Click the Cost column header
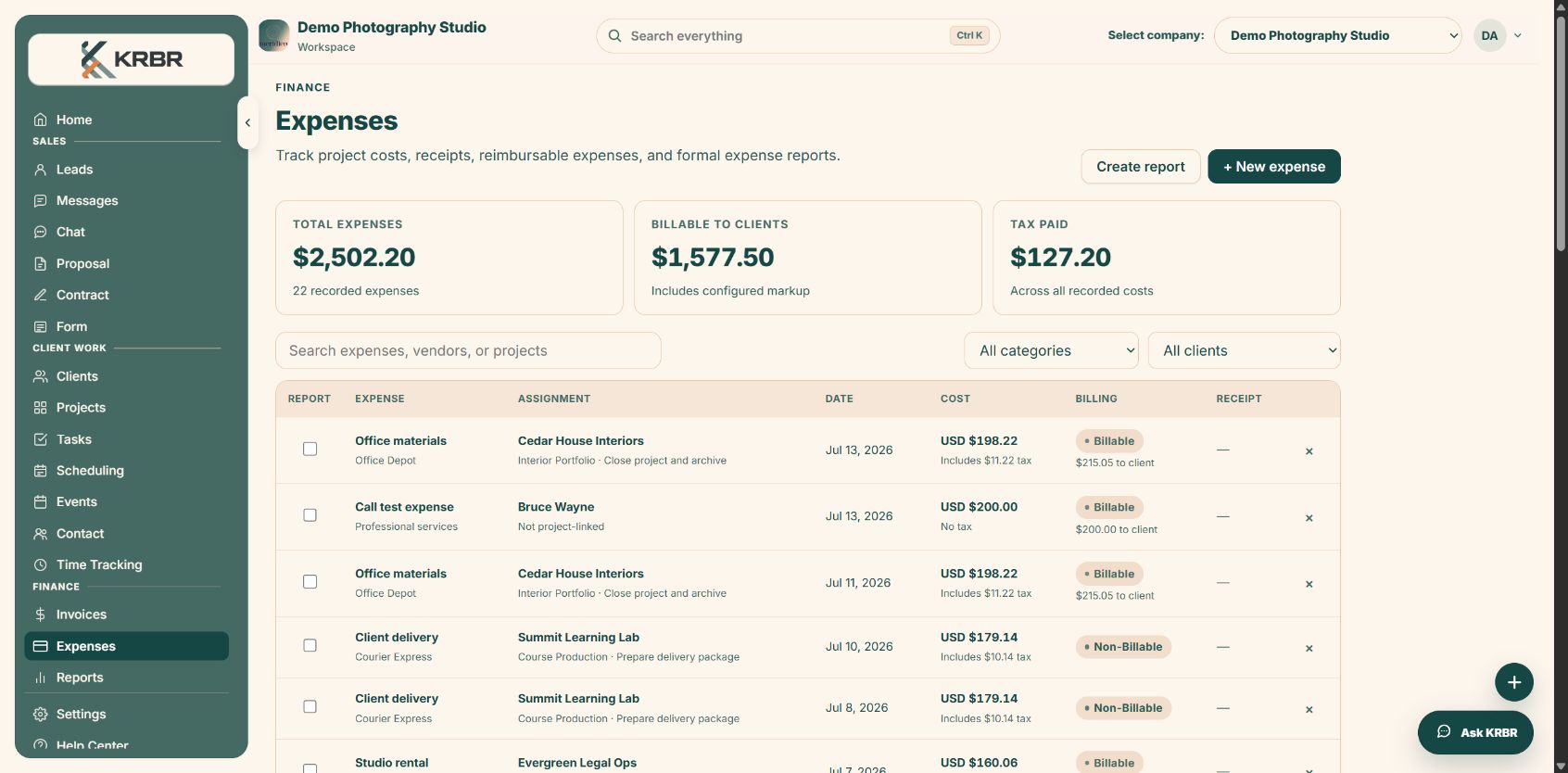This screenshot has width=1568, height=773. [x=955, y=399]
